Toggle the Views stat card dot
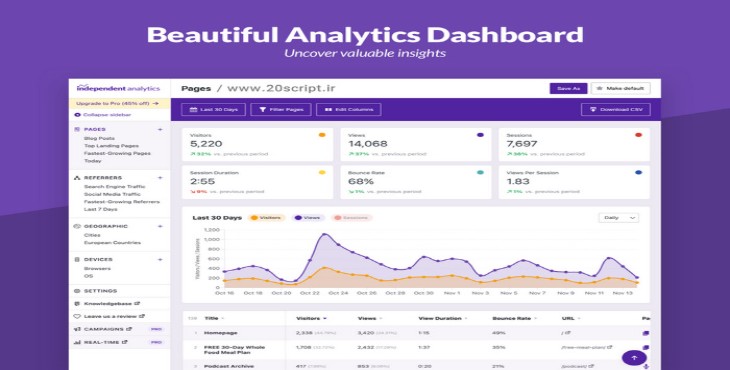Screen dimensions: 730x370 (x=480, y=135)
